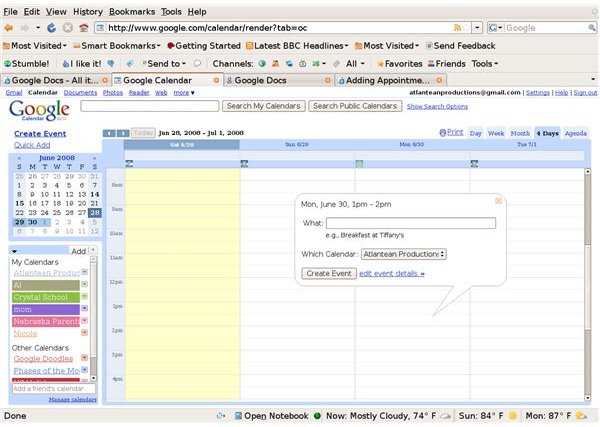Viewport: 600px width, 427px height.
Task: Click the Add a friend's calendar field
Action: click(x=54, y=389)
